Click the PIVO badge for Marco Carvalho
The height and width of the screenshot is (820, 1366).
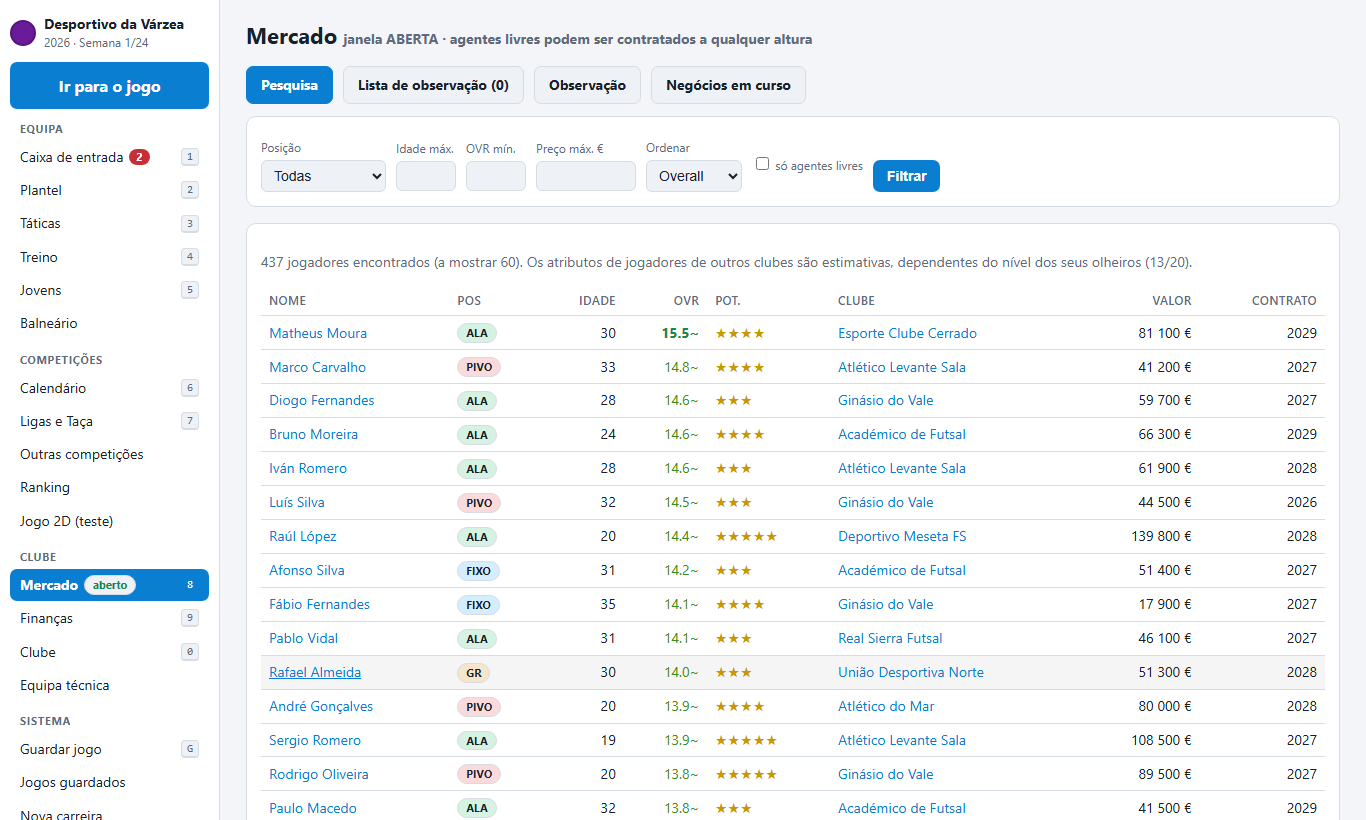click(x=479, y=367)
